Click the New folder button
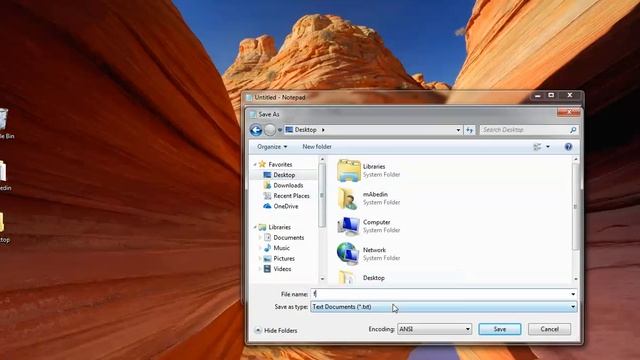Screen dimensions: 640x360 point(317,147)
